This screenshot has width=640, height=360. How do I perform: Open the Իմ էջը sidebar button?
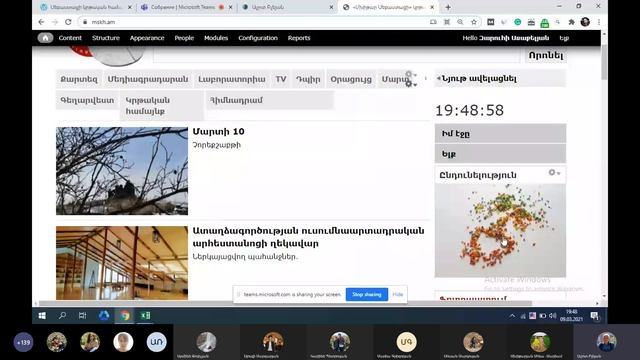coord(500,133)
